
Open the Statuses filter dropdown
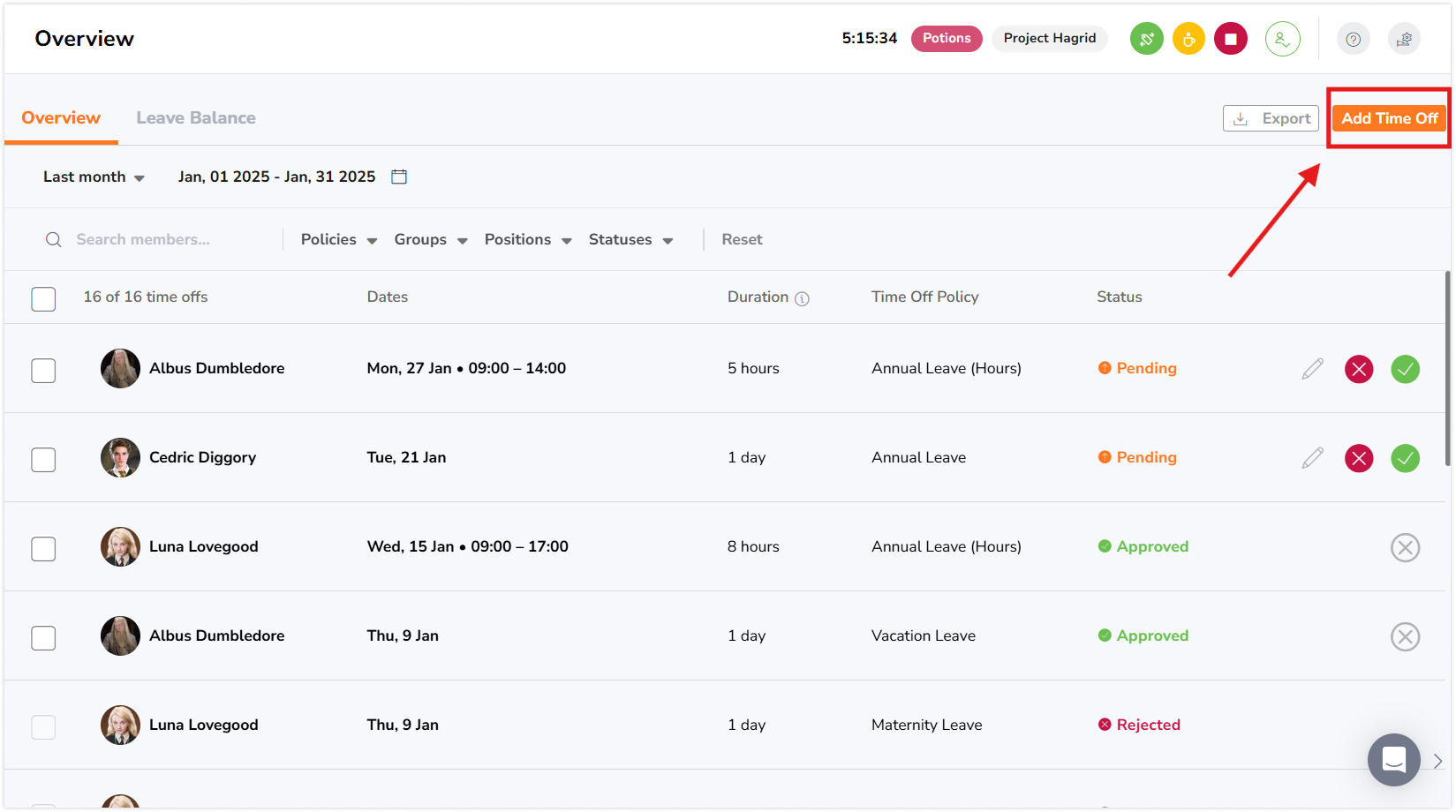pyautogui.click(x=630, y=240)
